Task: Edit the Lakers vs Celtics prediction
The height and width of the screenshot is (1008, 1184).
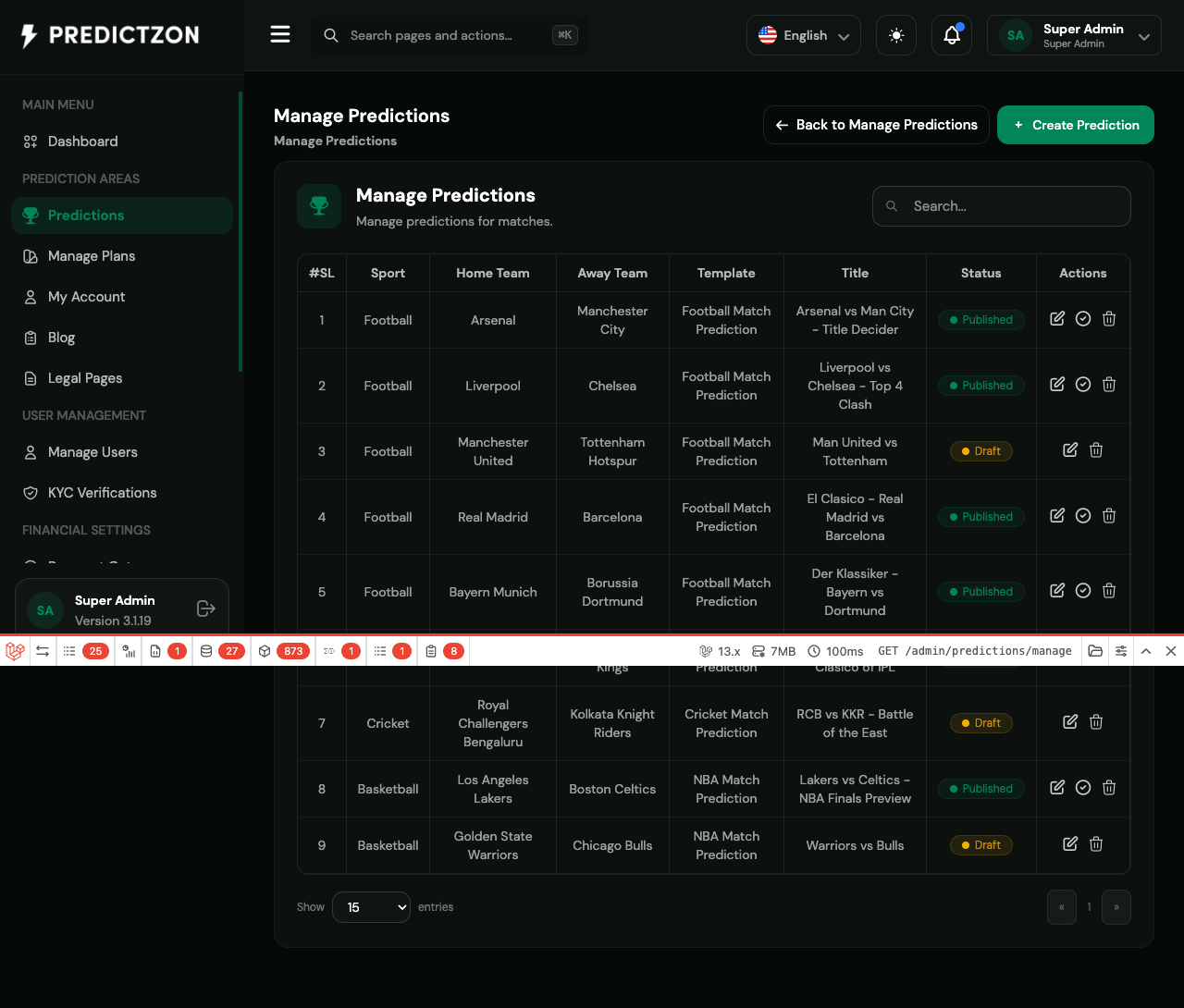Action: [1057, 788]
